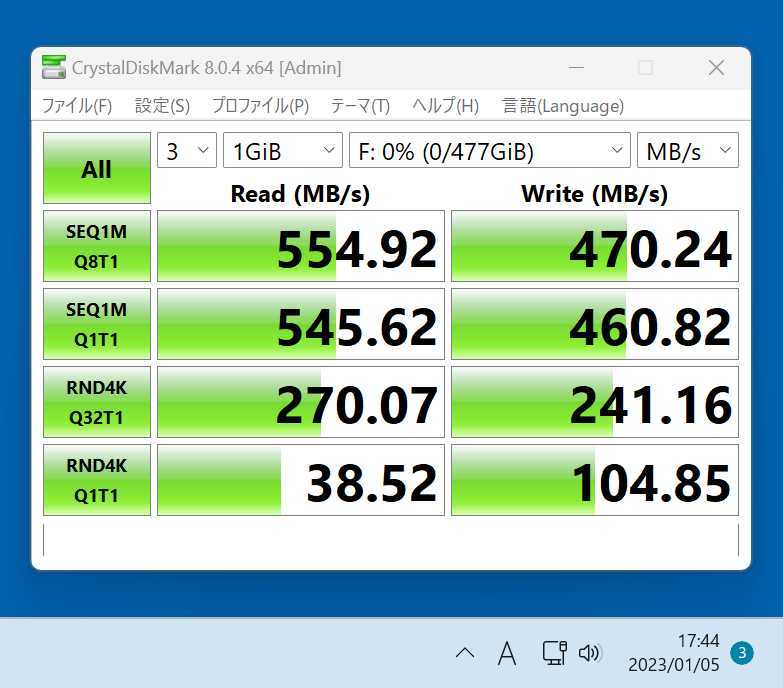Image resolution: width=783 pixels, height=688 pixels.
Task: Click the Read (MB/s) column header
Action: tap(300, 194)
